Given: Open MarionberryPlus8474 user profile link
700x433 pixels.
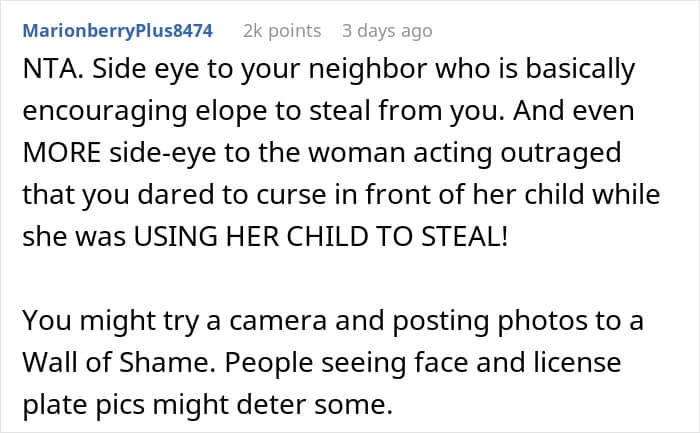Looking at the screenshot, I should [117, 31].
